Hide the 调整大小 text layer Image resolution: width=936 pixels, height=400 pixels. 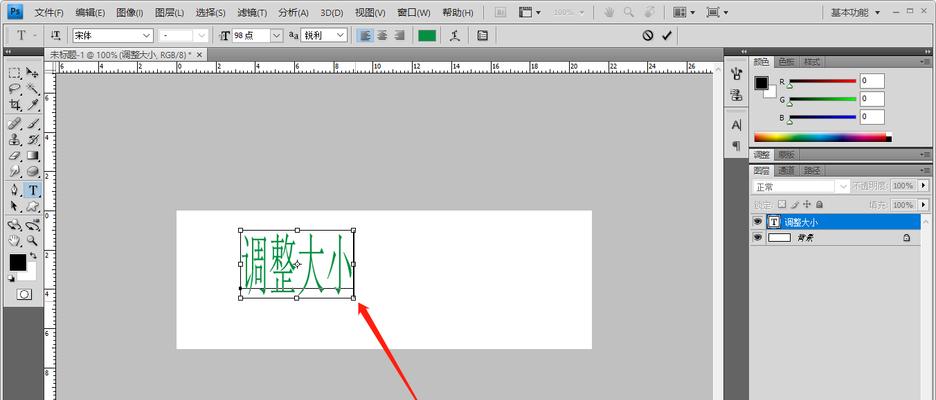758,221
